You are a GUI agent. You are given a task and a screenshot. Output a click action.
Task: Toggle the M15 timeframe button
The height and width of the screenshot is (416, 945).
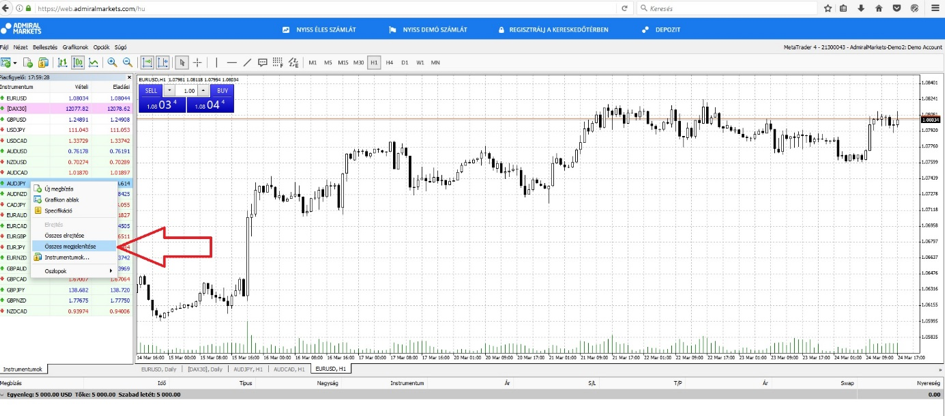pos(343,63)
